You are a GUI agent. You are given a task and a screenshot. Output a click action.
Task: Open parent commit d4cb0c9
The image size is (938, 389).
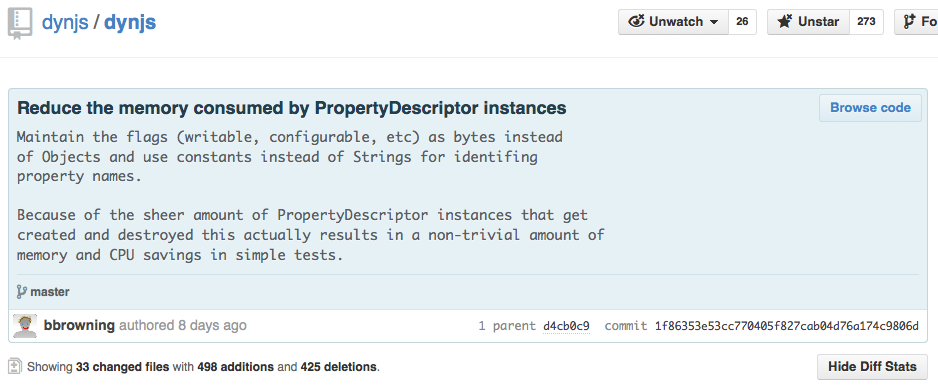(x=566, y=326)
